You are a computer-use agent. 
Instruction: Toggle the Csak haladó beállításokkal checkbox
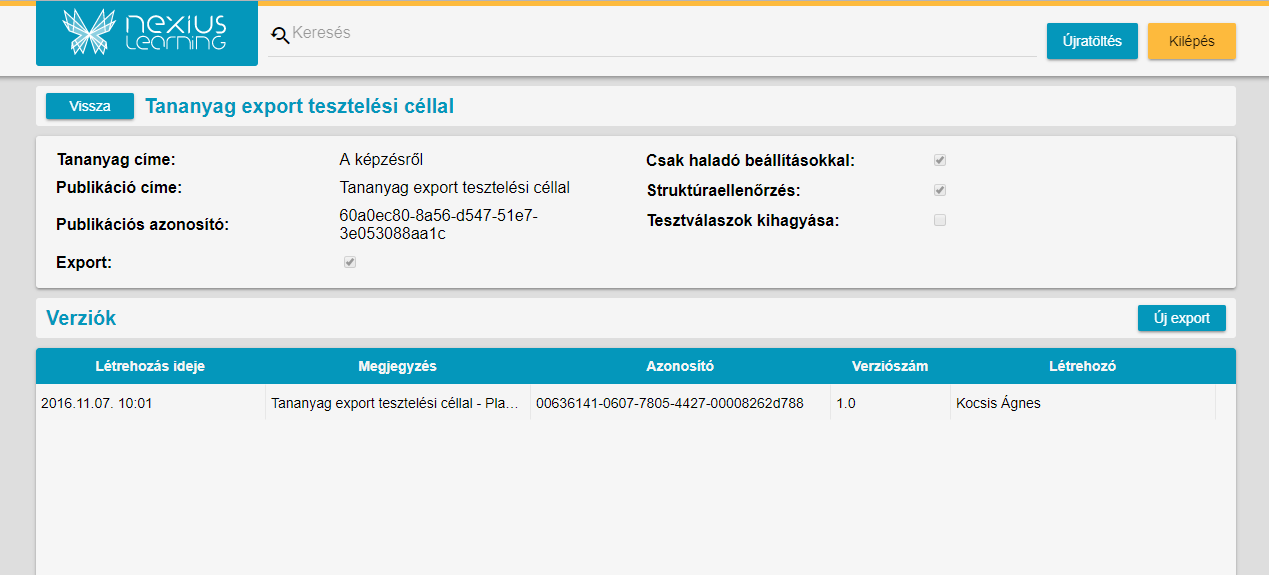[x=940, y=160]
